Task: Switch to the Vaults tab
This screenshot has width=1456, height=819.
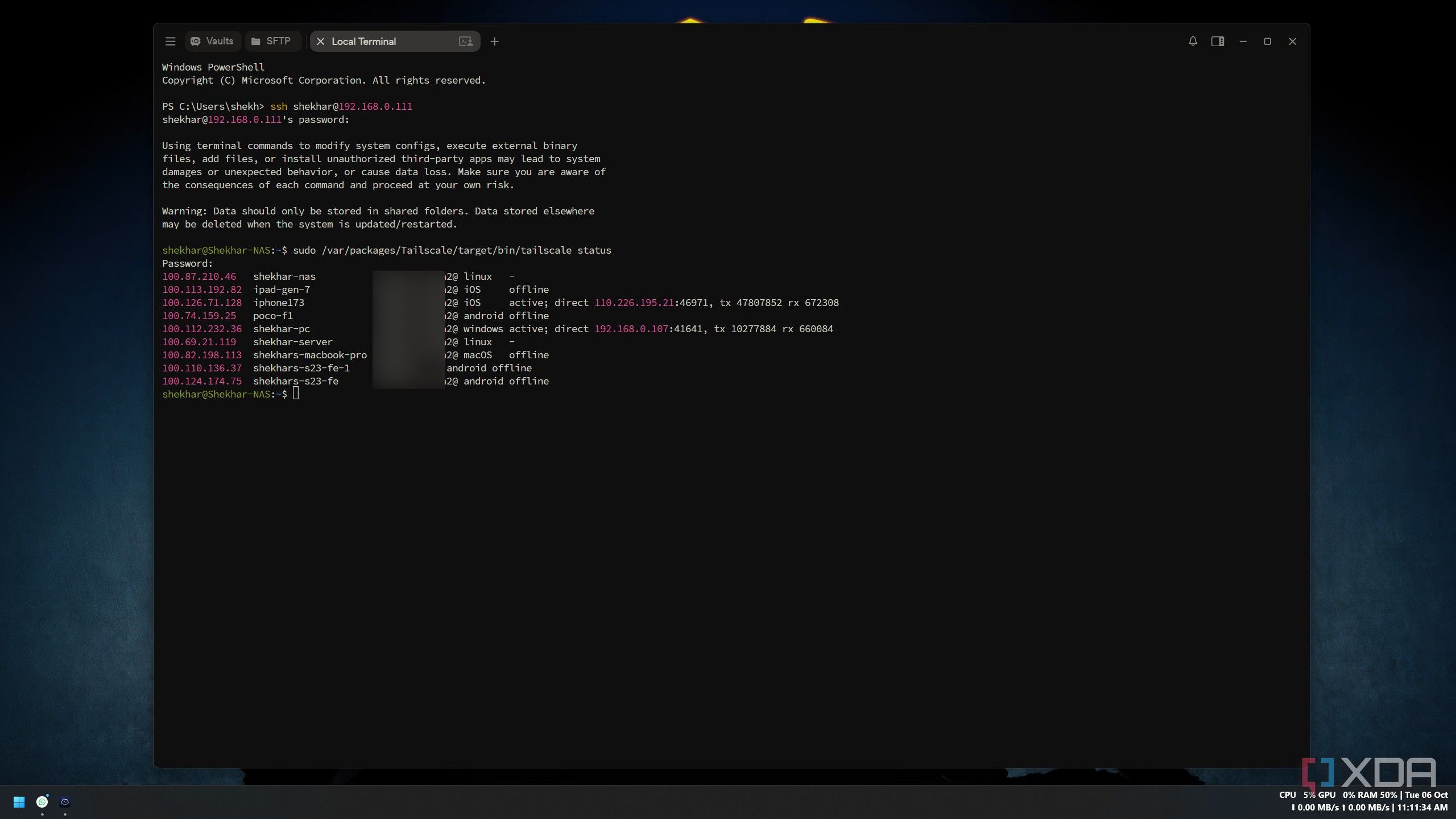Action: pyautogui.click(x=212, y=42)
